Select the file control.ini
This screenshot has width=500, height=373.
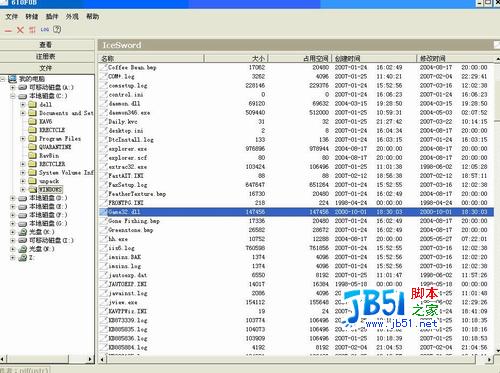tap(126, 94)
